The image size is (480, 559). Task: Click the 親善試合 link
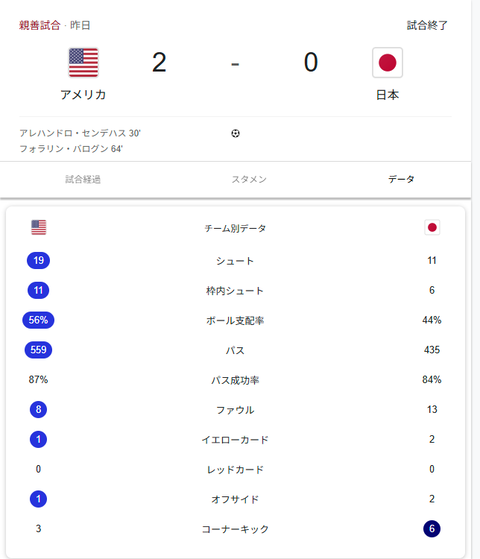pyautogui.click(x=40, y=25)
